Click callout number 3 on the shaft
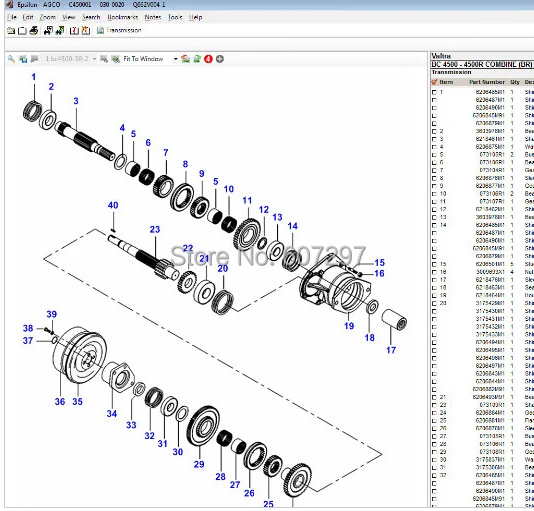Viewport: 534px width, 511px height. 76,101
